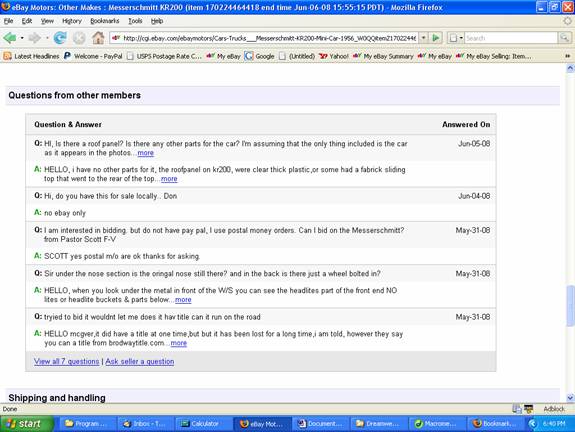The image size is (575, 432).
Task: Switch to the eBay Mot... taskbar button
Action: [263, 424]
